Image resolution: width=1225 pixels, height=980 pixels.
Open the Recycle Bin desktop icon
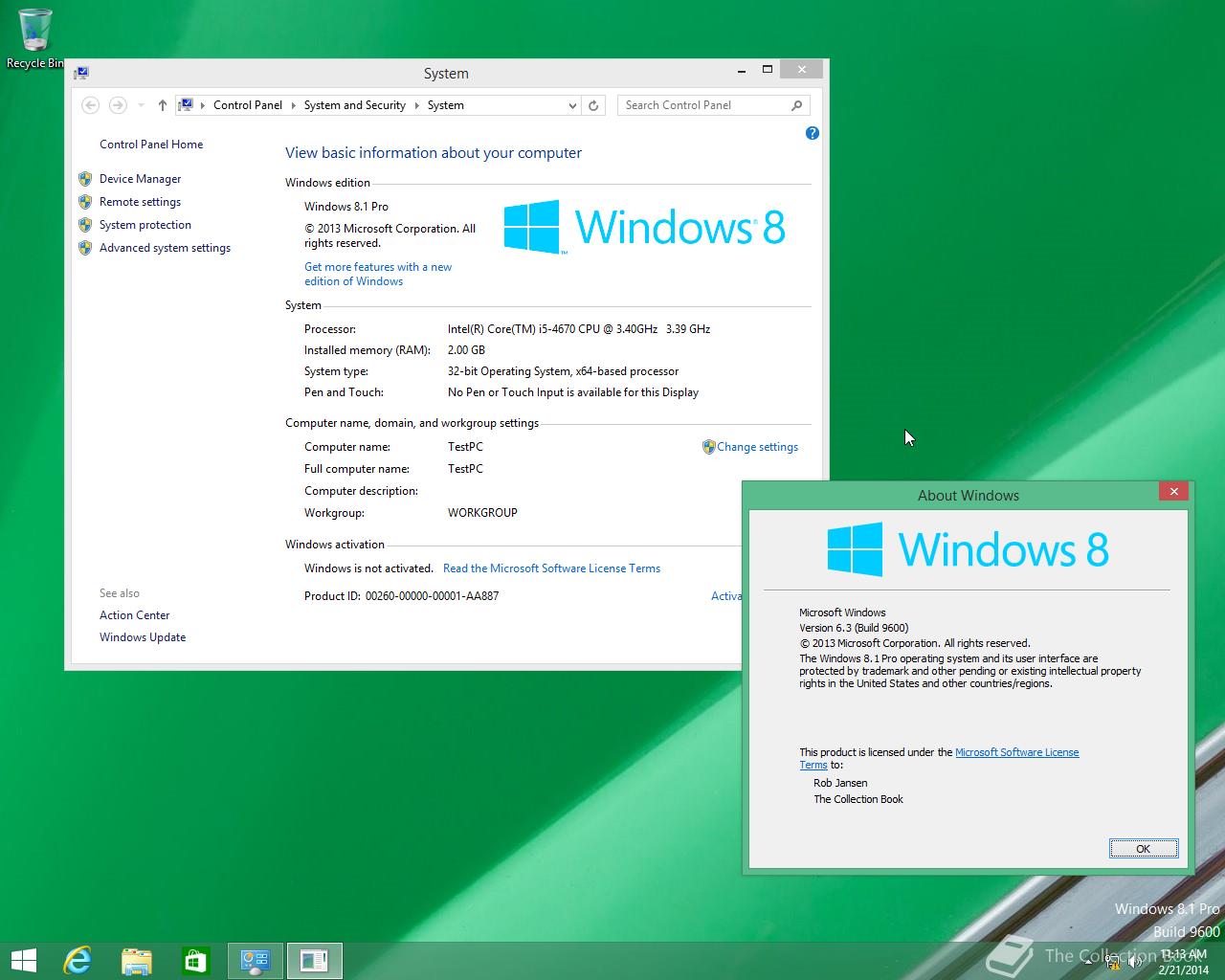(x=34, y=38)
